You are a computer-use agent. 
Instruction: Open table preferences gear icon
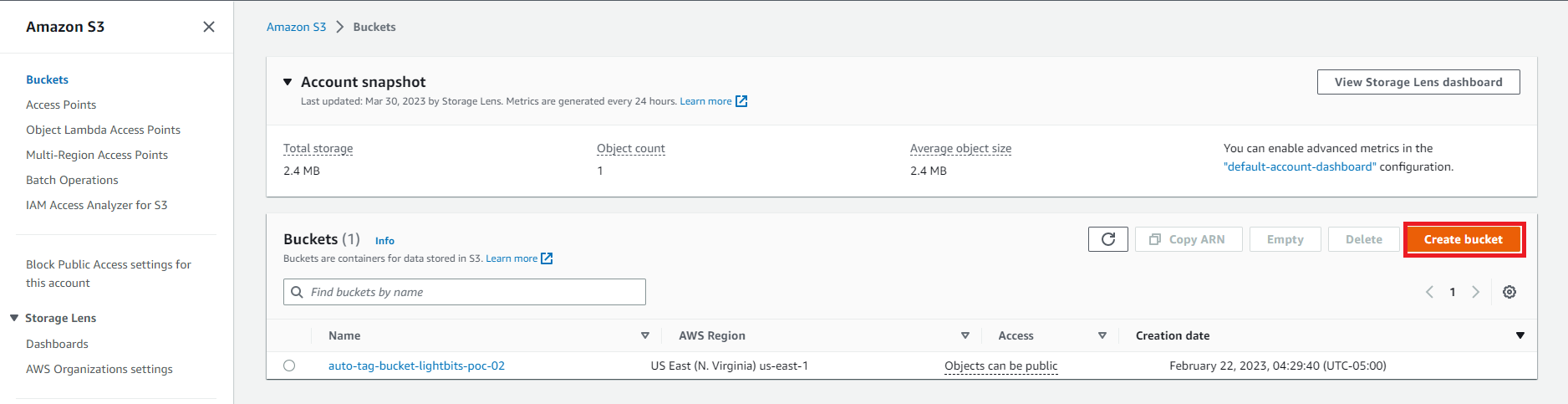[x=1509, y=292]
